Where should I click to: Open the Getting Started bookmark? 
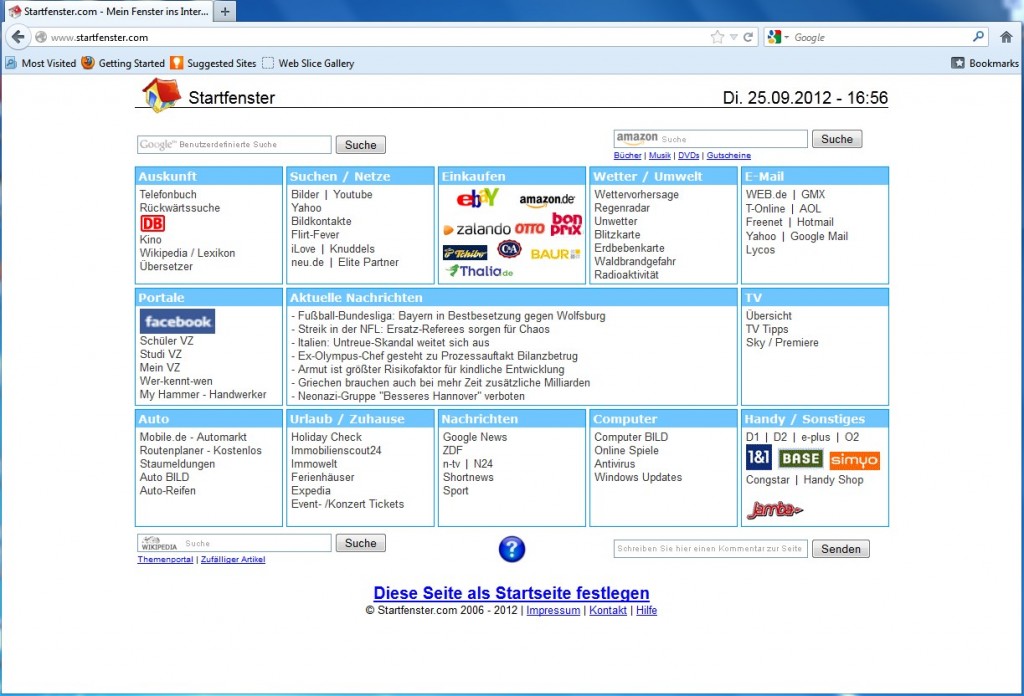tap(123, 63)
